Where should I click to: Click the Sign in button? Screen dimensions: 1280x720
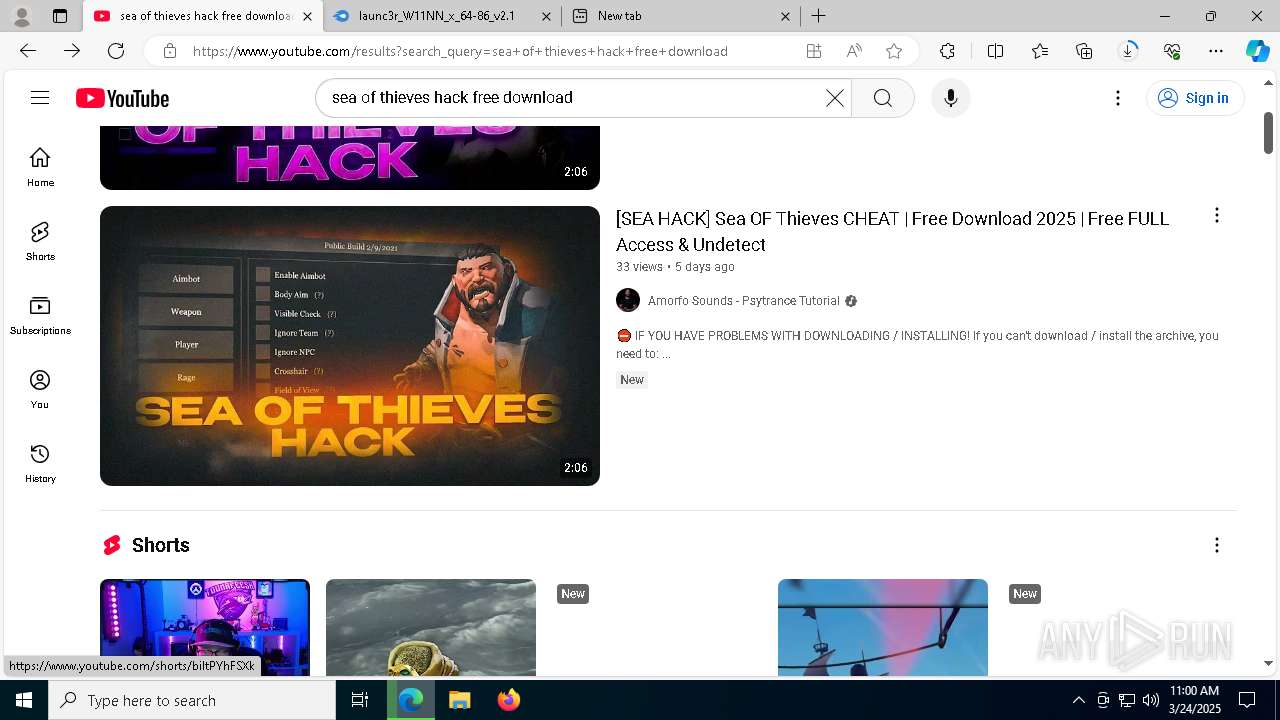click(x=1194, y=97)
